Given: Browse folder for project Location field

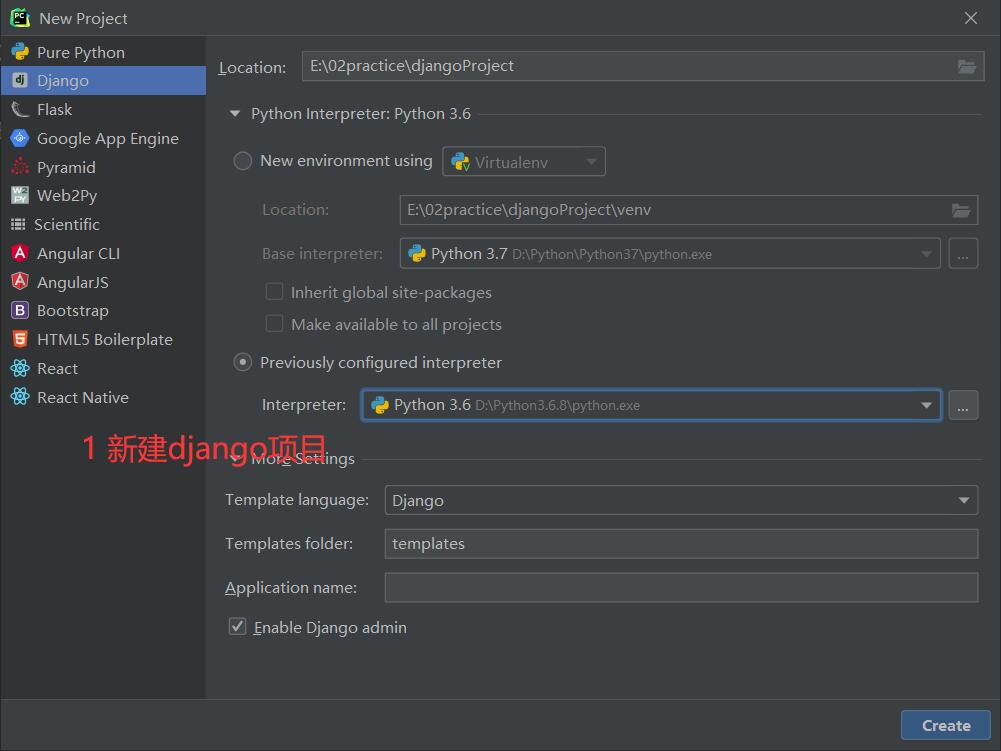Looking at the screenshot, I should [967, 66].
